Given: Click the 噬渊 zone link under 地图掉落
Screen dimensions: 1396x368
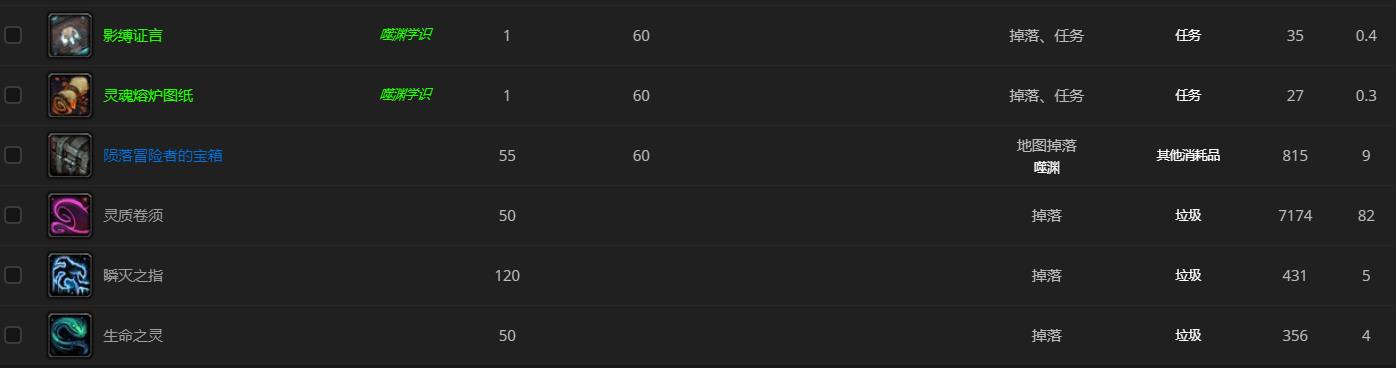Looking at the screenshot, I should click(x=1047, y=168).
